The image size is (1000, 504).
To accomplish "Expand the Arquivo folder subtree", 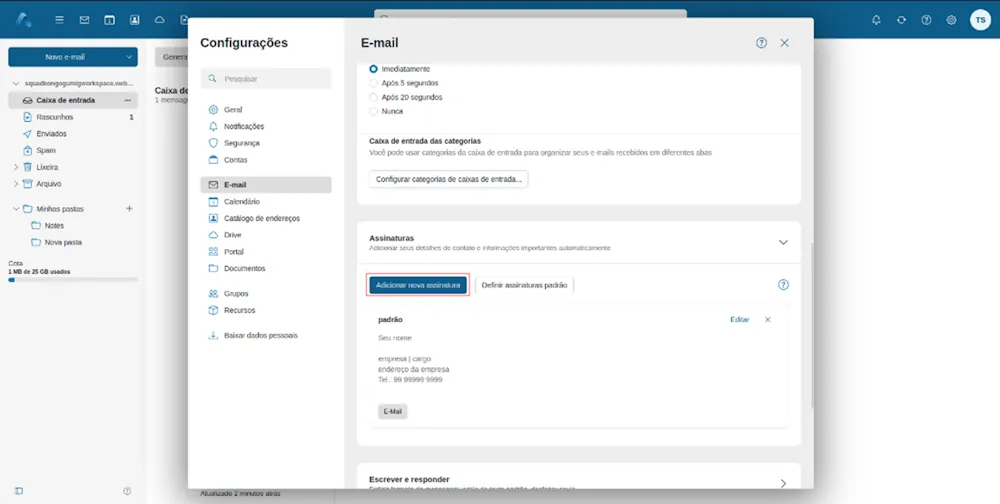I will tap(16, 183).
